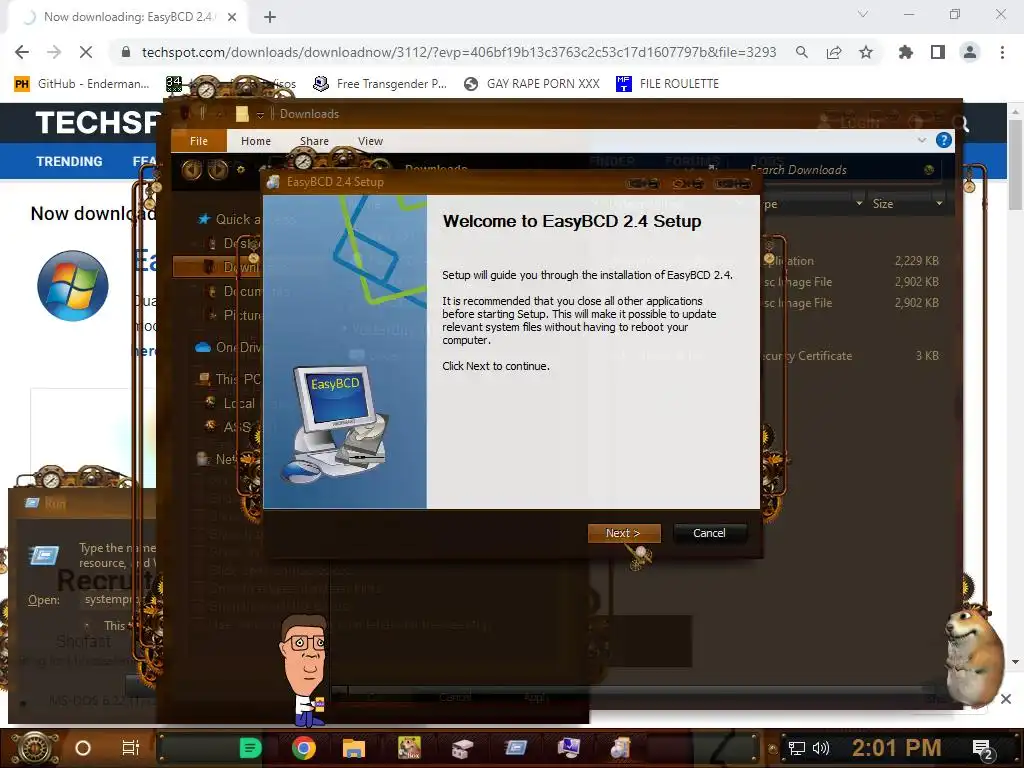Screen dimensions: 1024x768
Task: Open Share ribbon tab in Explorer
Action: [x=314, y=141]
